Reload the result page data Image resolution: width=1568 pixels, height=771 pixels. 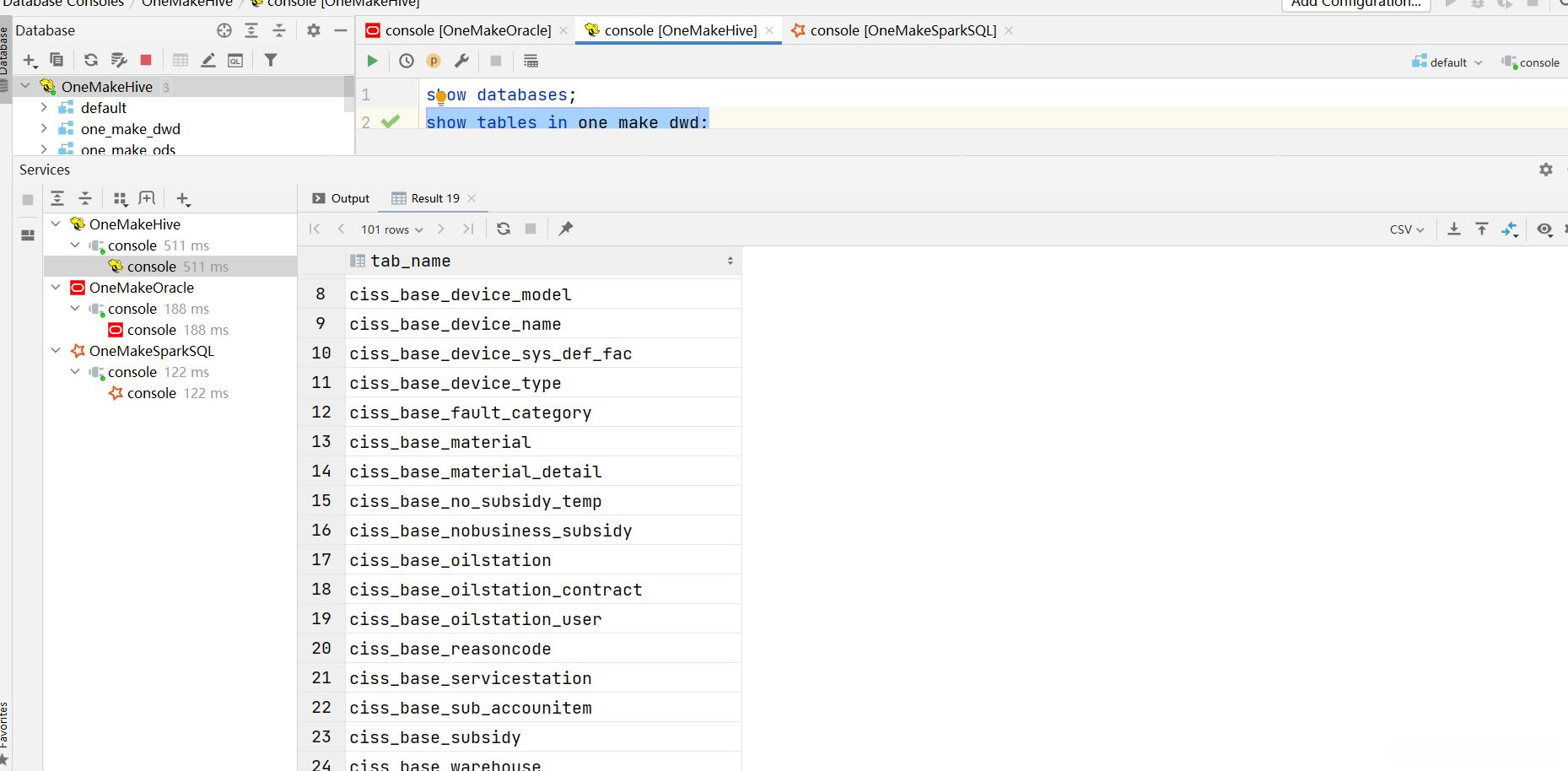pos(504,229)
